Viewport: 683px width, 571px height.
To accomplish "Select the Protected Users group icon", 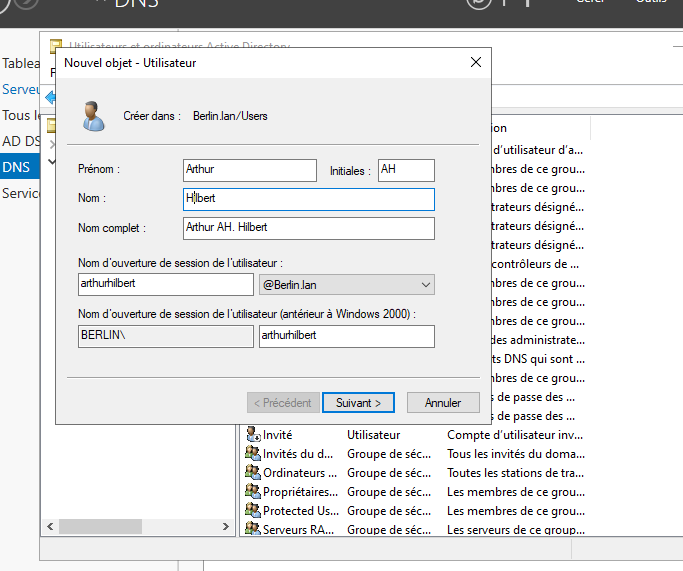I will (253, 511).
